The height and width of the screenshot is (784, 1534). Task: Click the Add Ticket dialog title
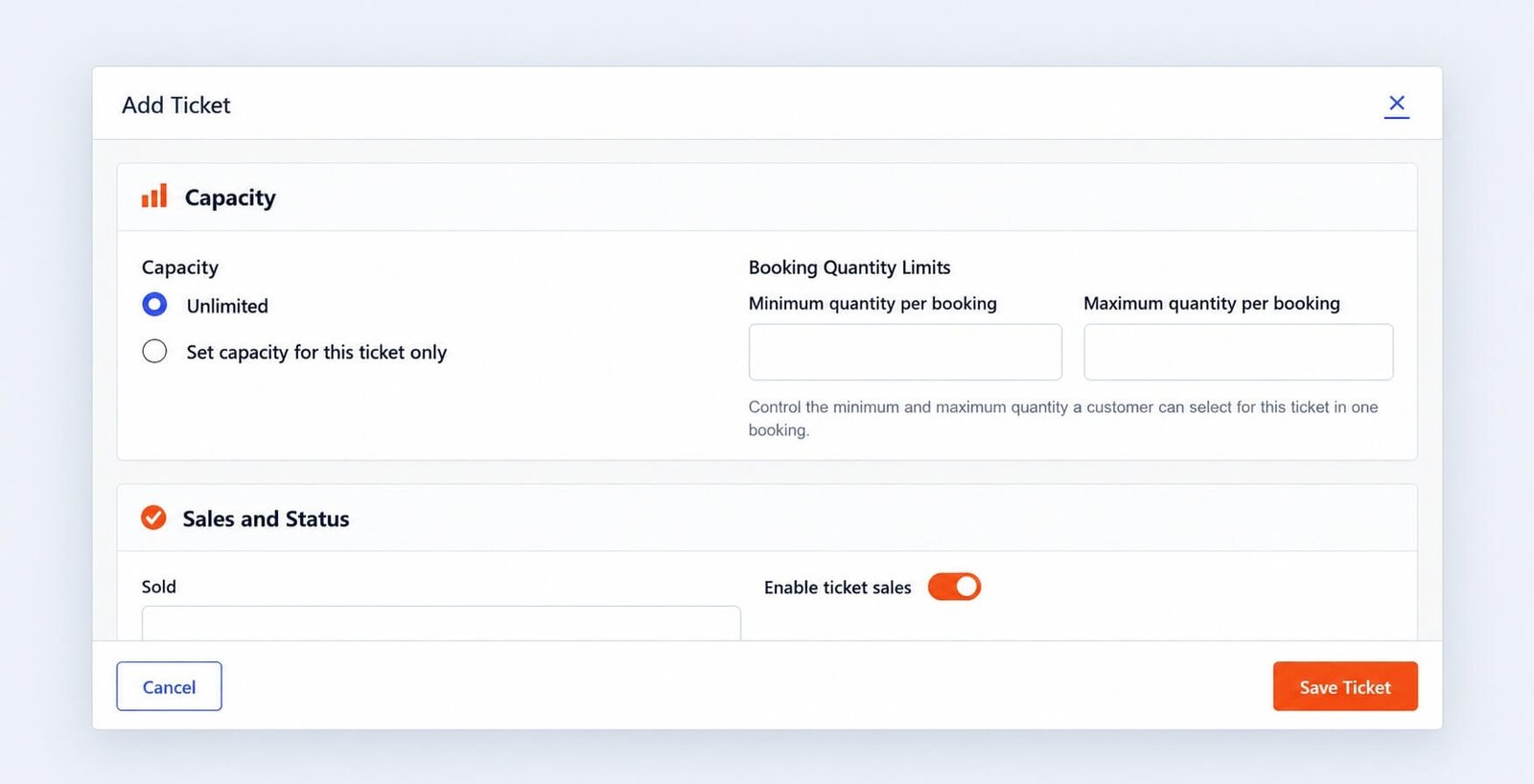176,104
